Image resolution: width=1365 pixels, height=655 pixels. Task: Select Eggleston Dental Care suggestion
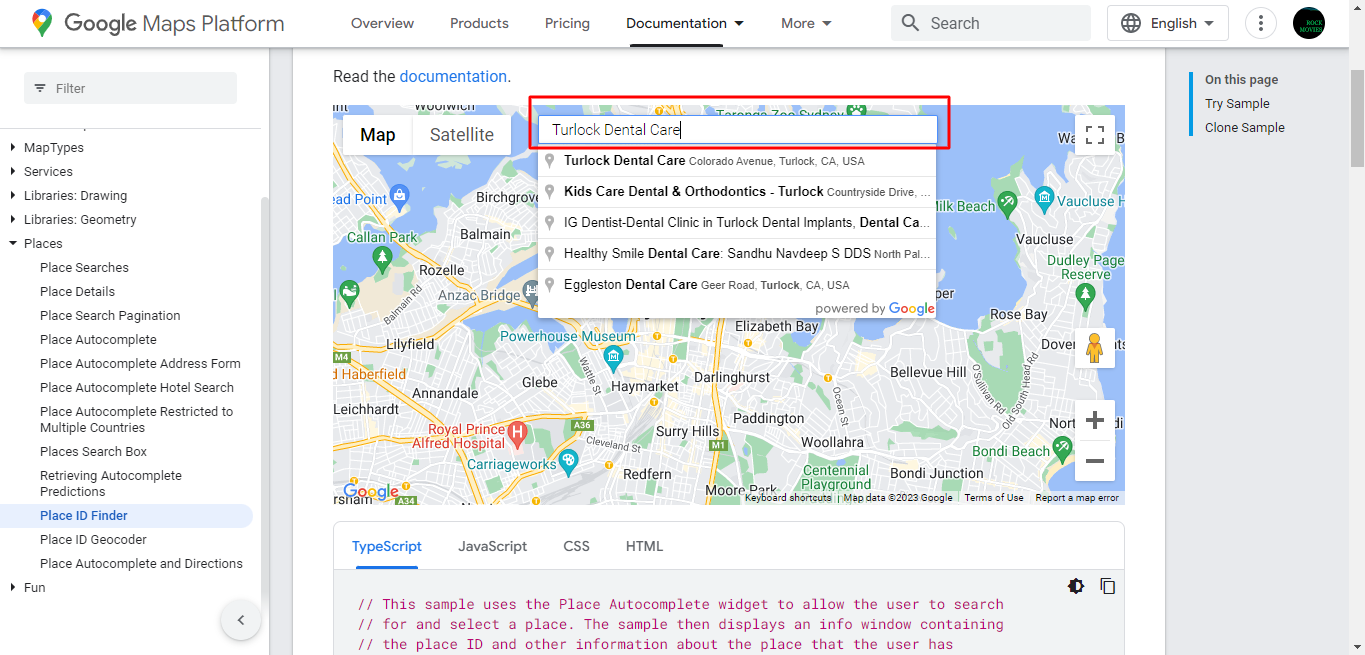click(737, 285)
